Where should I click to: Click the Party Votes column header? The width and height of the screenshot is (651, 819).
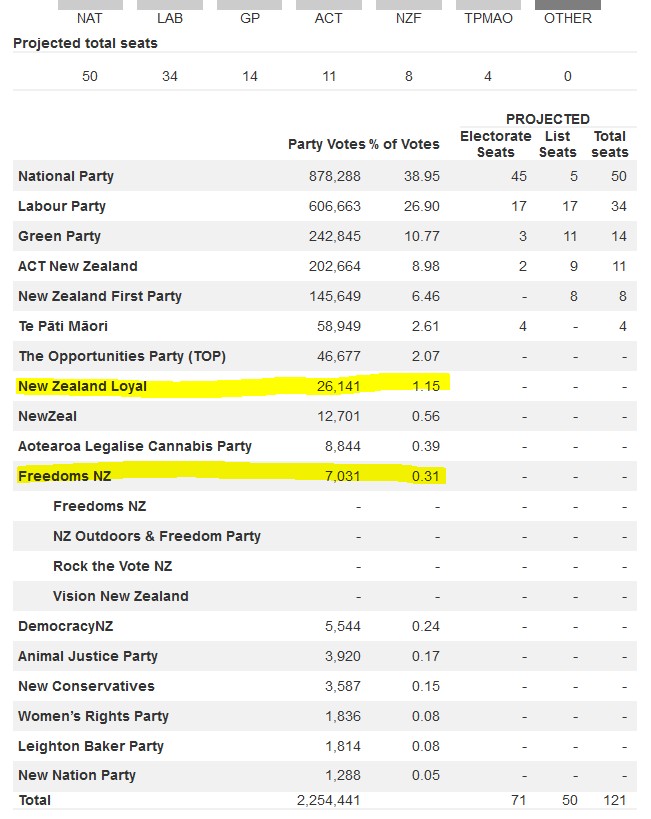[326, 144]
